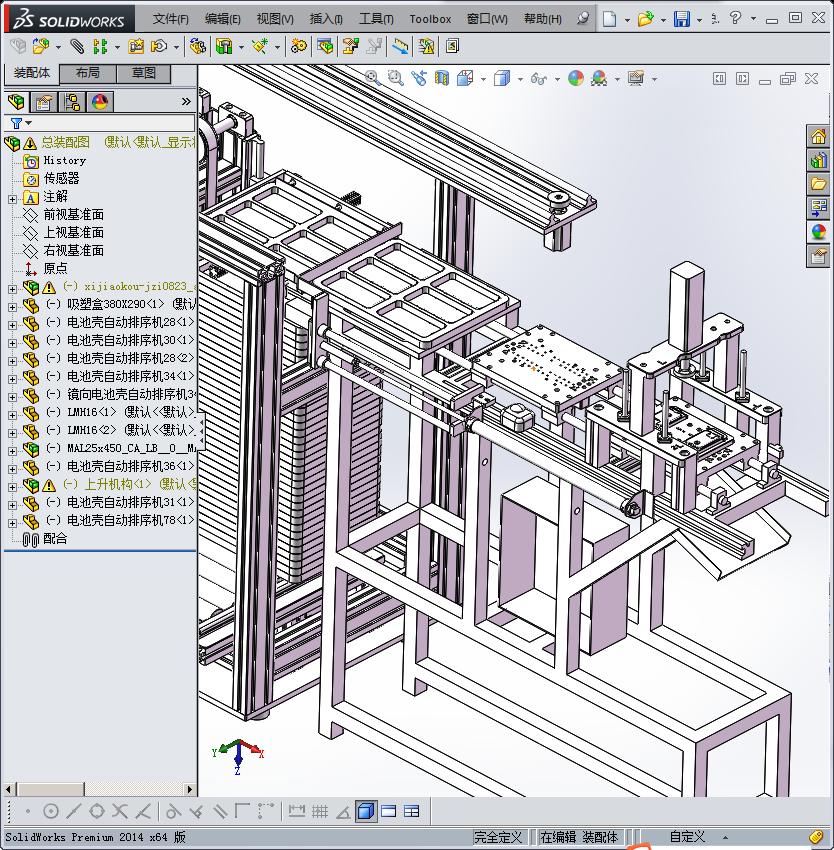Open the File Explorer task pane icon

[818, 184]
